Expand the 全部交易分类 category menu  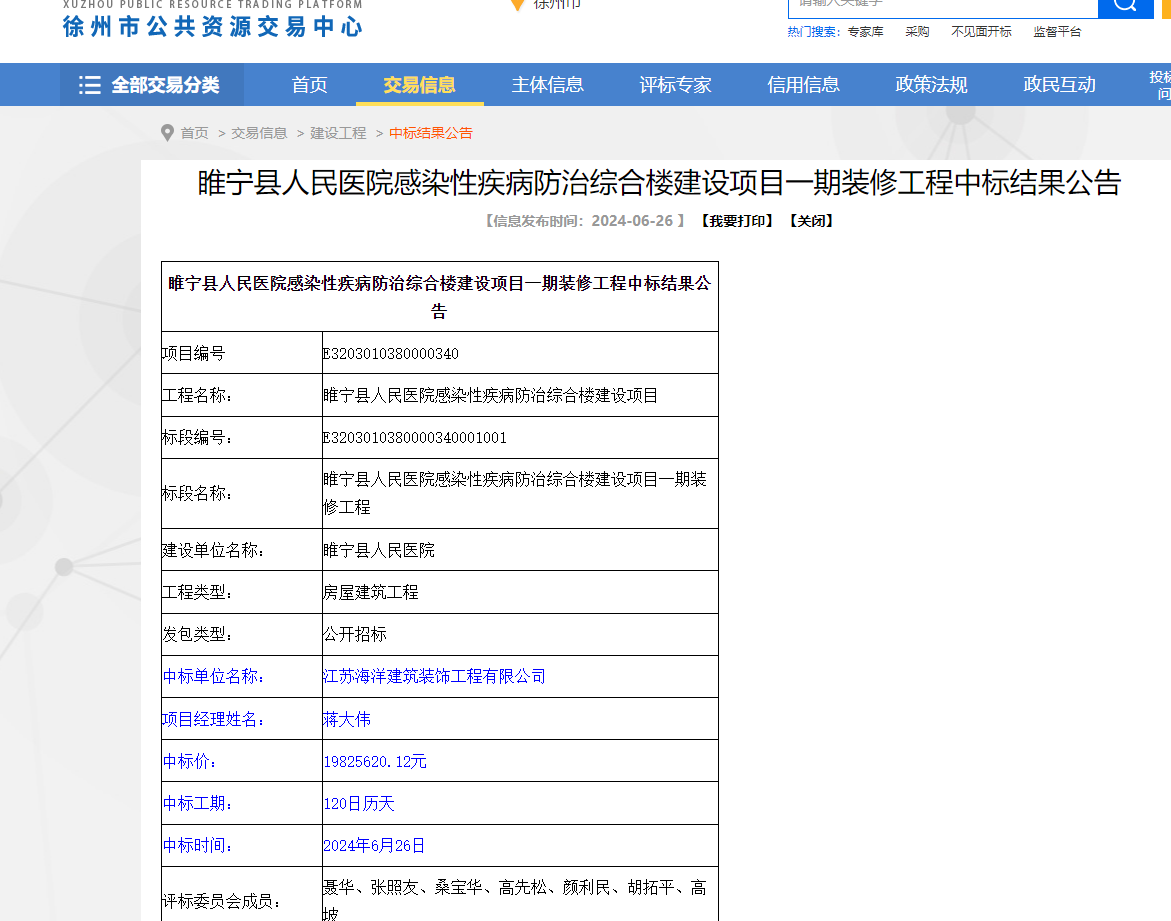tap(151, 85)
